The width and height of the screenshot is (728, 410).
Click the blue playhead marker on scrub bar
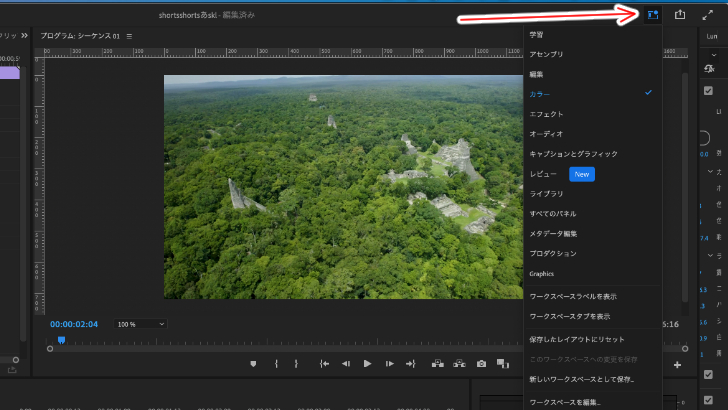[61, 340]
